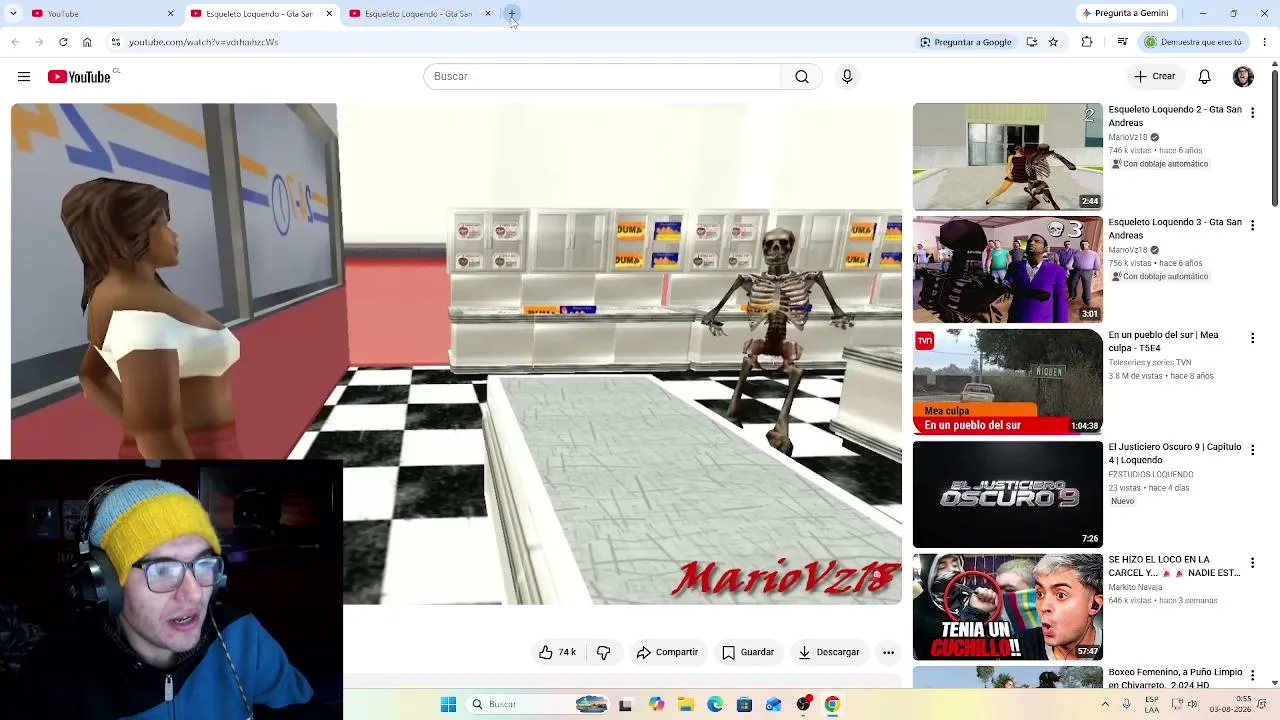Click the Demuestra que eres tú profile chip

point(1193,42)
